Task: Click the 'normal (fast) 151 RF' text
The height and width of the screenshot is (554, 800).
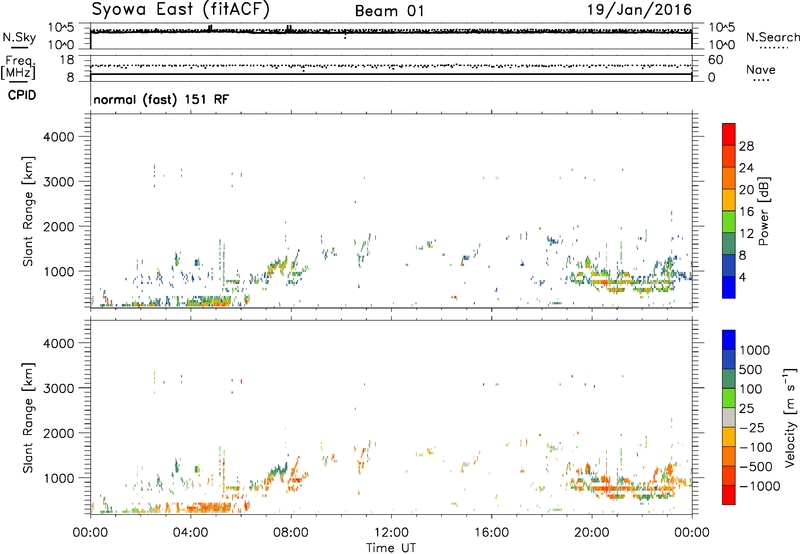Action: (x=161, y=99)
